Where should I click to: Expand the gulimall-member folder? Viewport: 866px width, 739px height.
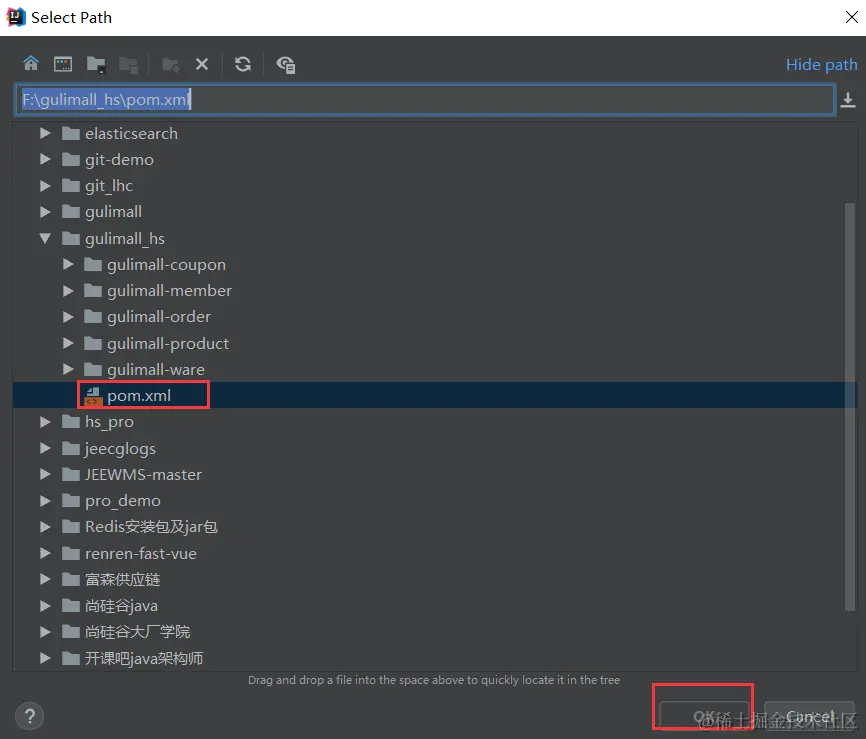click(x=68, y=291)
